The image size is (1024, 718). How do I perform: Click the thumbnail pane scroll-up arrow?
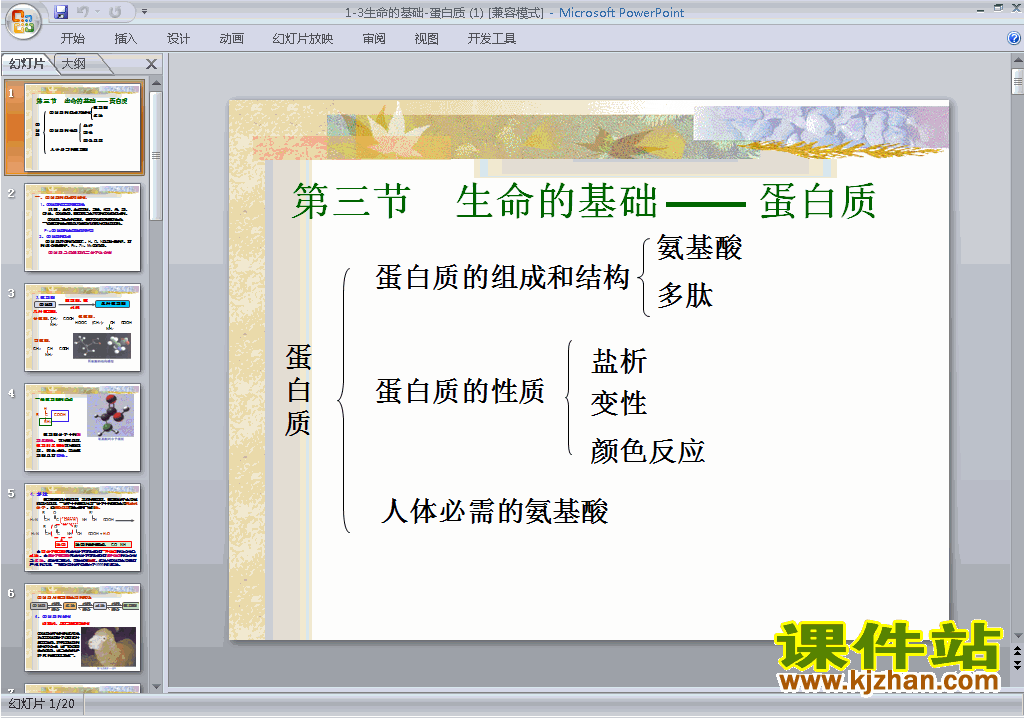pos(156,83)
